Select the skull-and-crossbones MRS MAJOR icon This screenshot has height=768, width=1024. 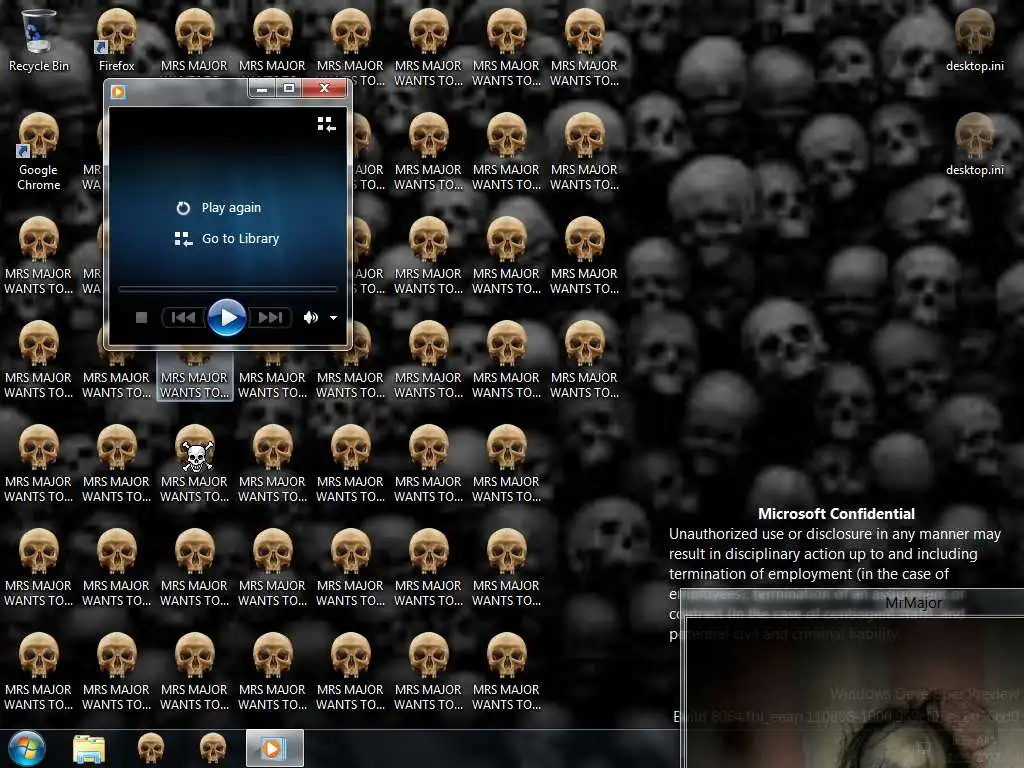point(195,464)
